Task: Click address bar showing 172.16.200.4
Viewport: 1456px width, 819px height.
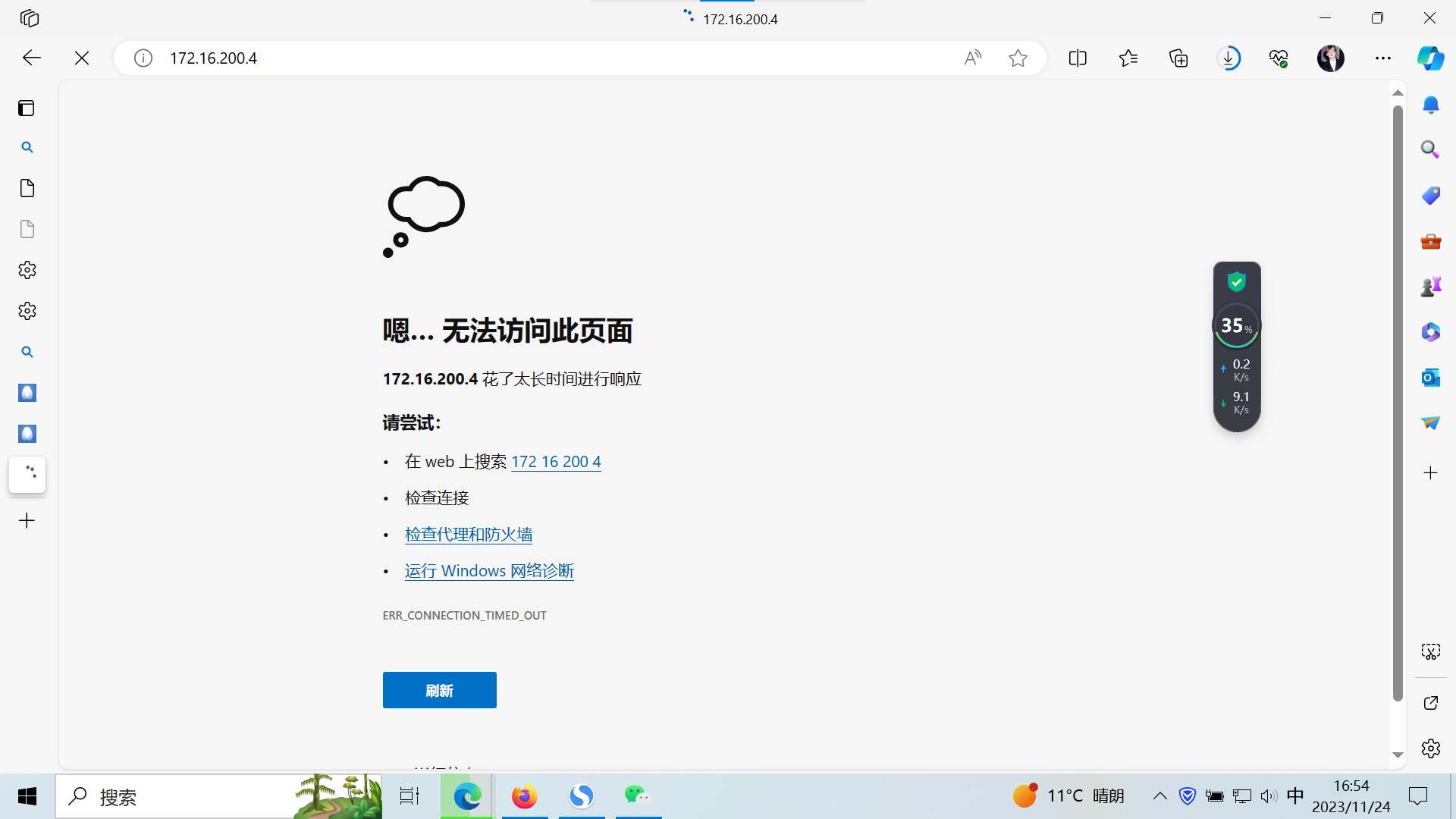Action: 531,58
